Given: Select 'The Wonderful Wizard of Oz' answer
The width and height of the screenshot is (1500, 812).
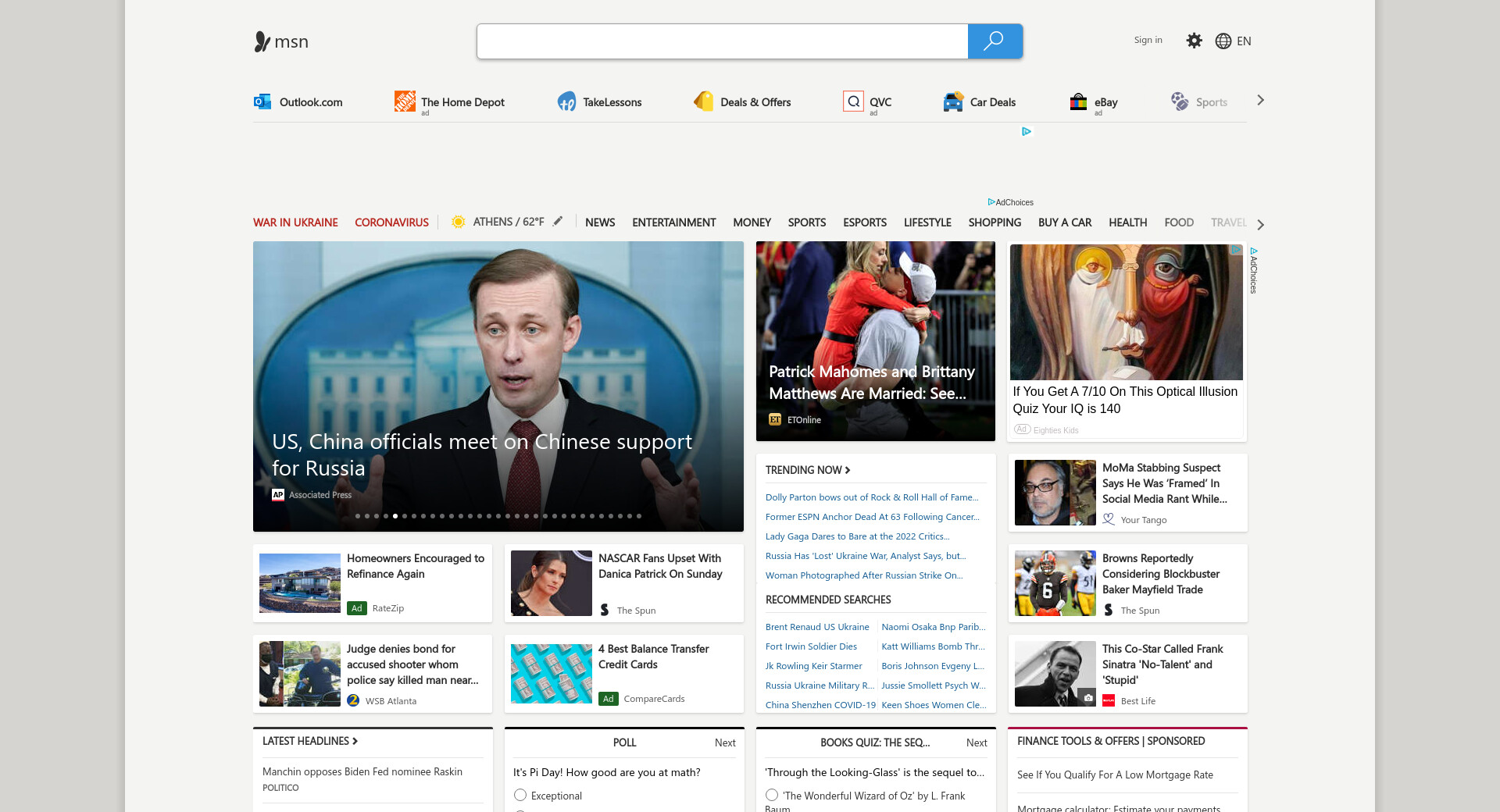Looking at the screenshot, I should click(x=772, y=795).
